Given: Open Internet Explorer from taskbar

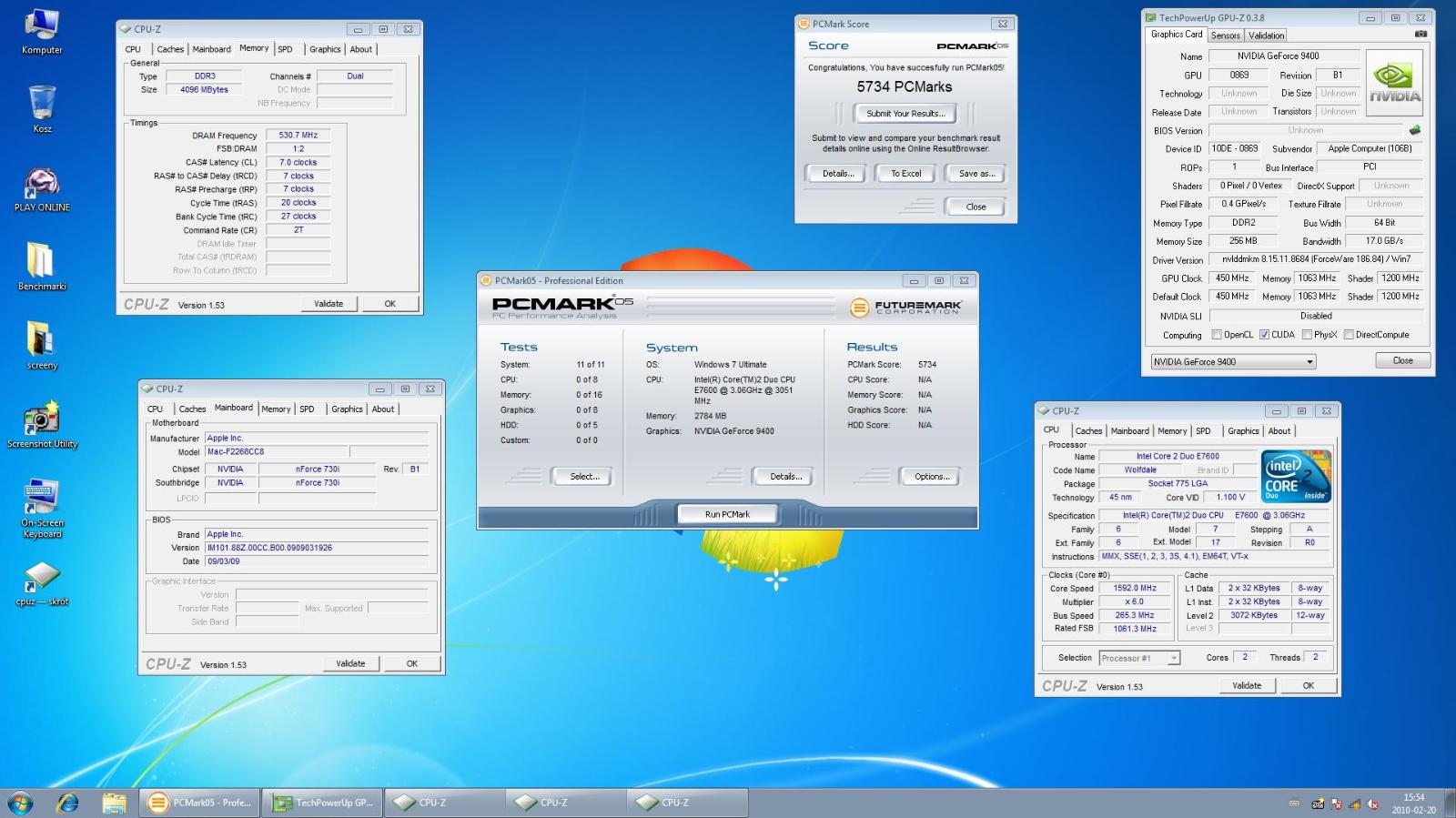Looking at the screenshot, I should tap(67, 803).
